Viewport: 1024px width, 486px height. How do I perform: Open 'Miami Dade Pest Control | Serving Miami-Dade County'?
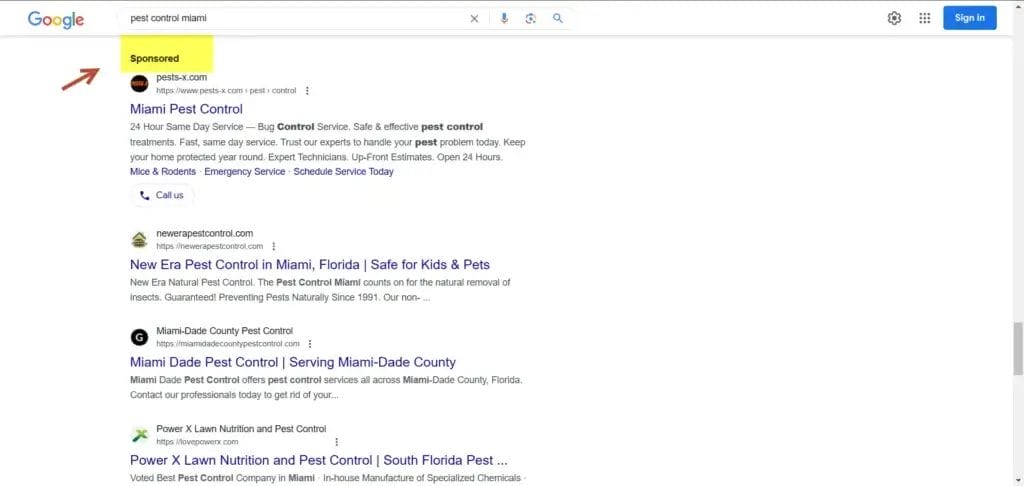click(x=293, y=362)
